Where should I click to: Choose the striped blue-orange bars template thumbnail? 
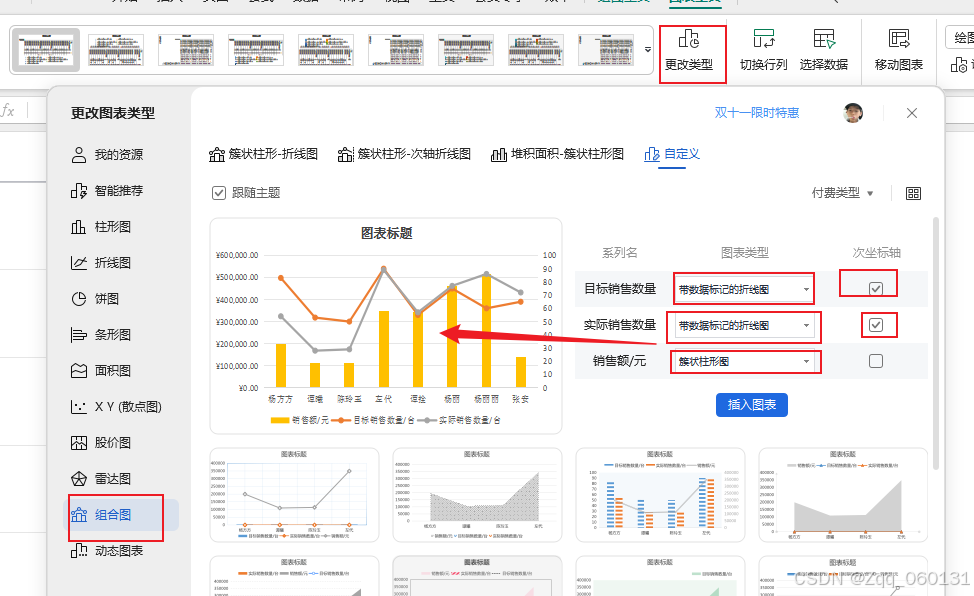[x=660, y=495]
